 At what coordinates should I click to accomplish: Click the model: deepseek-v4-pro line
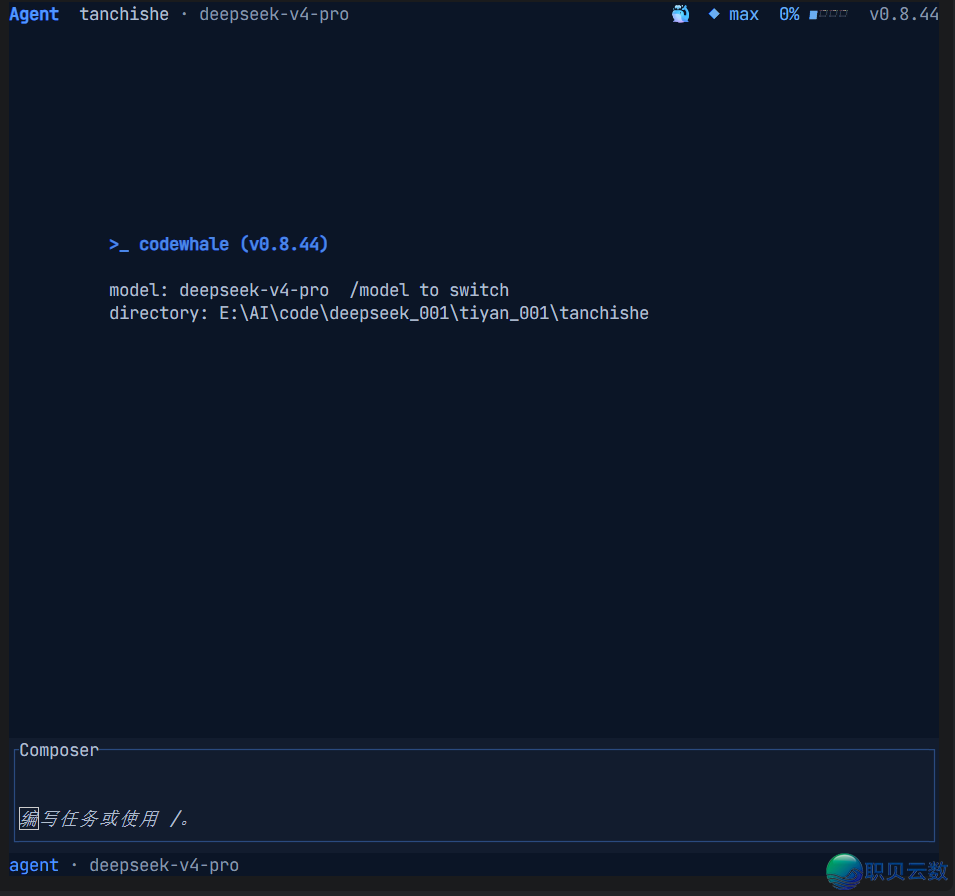219,290
